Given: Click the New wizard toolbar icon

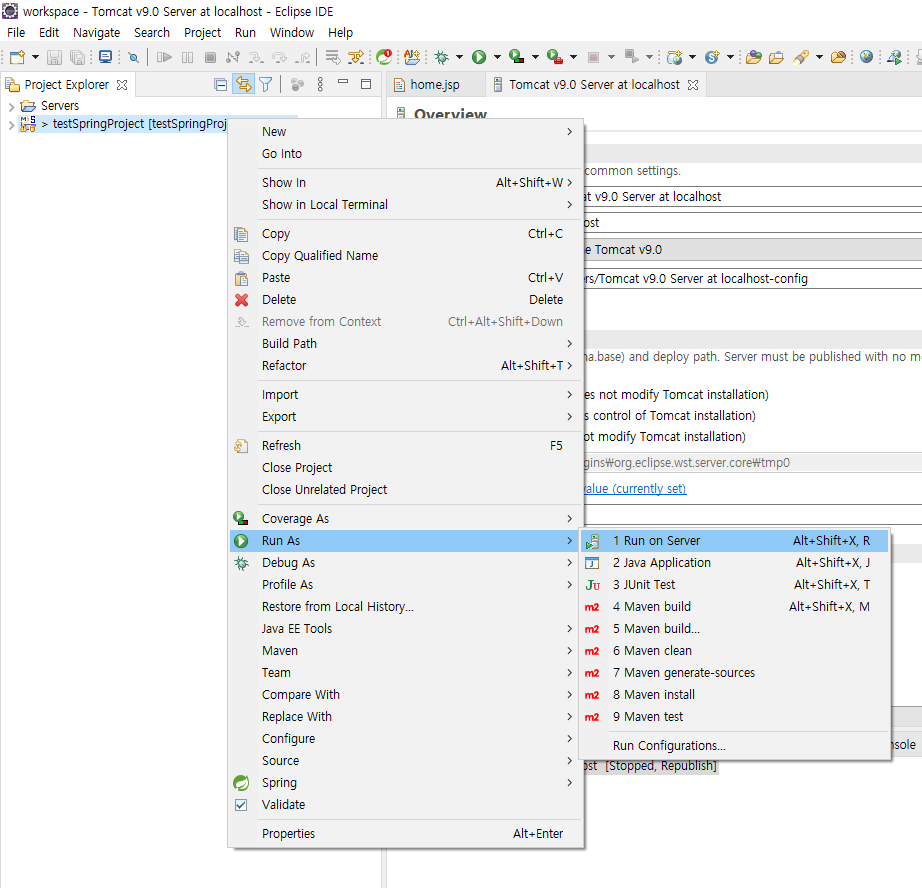Looking at the screenshot, I should click(17, 57).
